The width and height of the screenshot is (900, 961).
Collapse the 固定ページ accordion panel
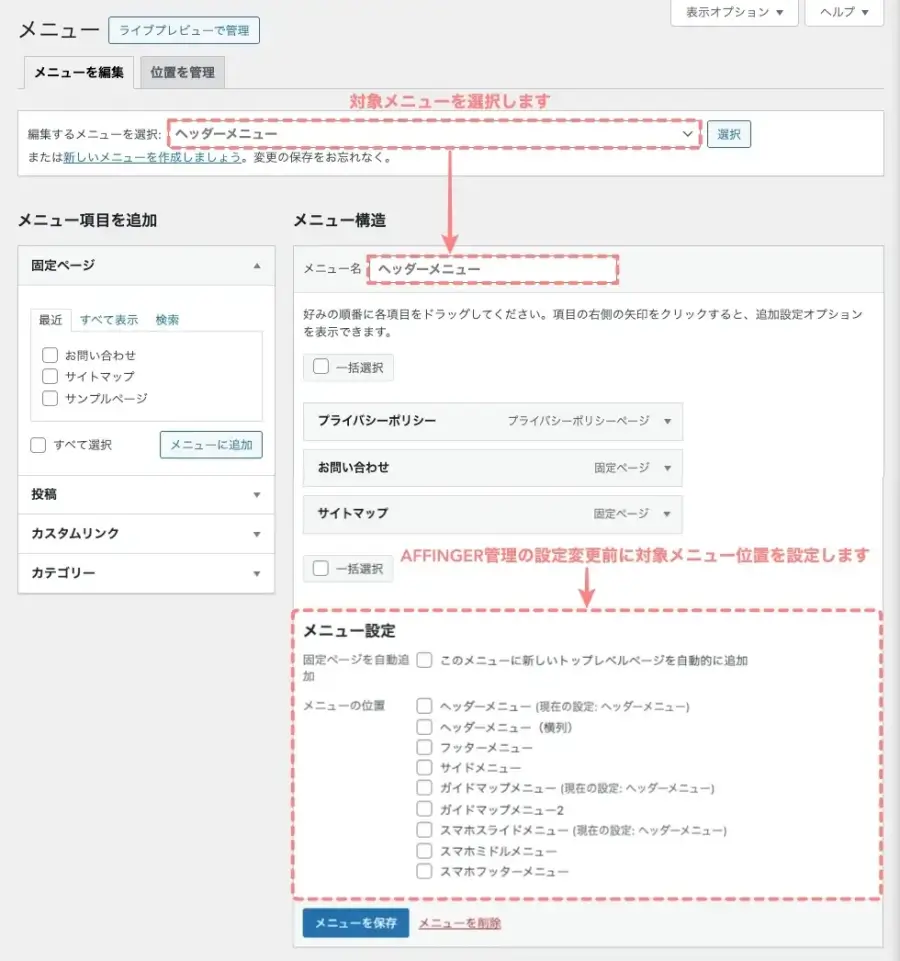(x=255, y=265)
